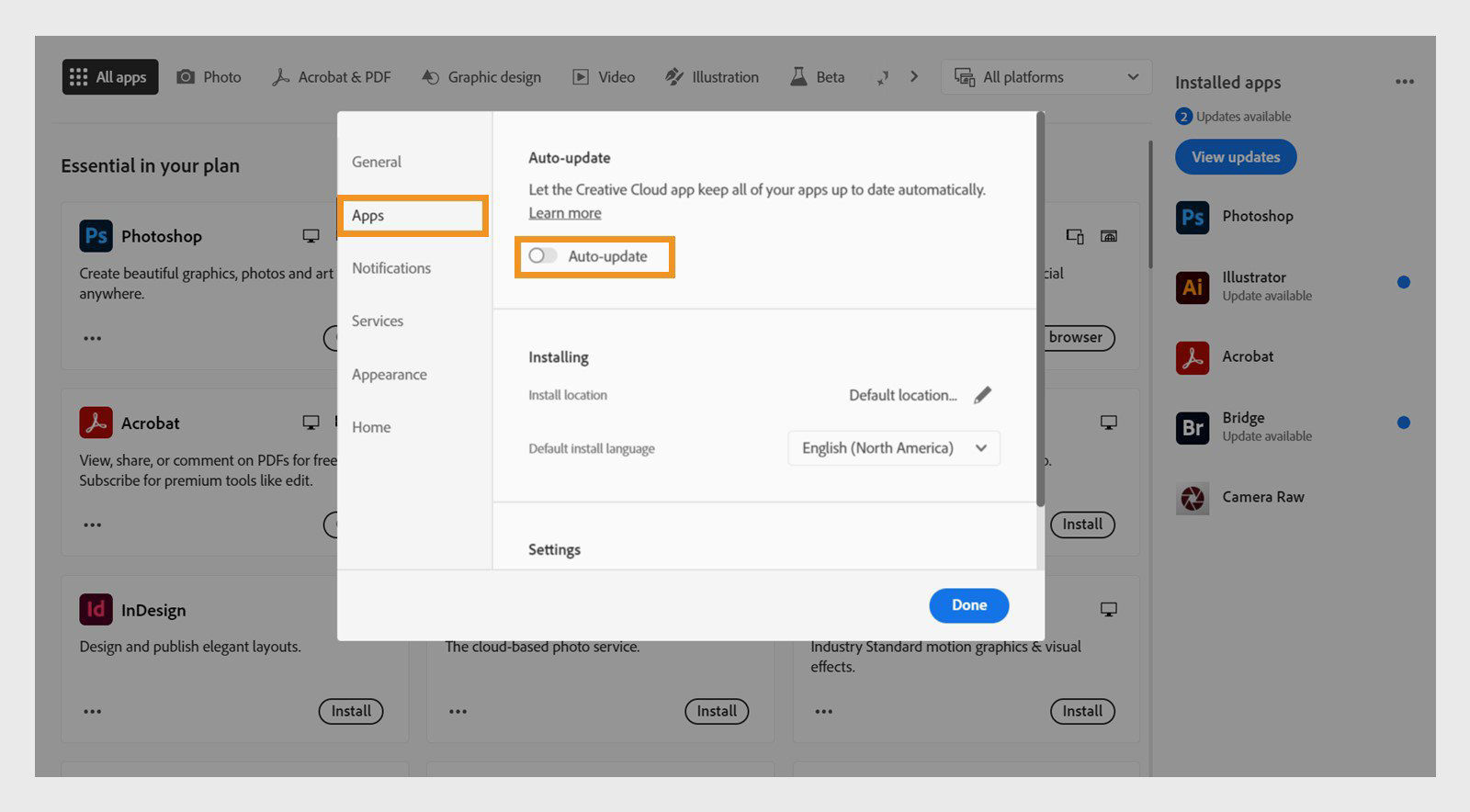Filter by Illustration category
Screen dimensions: 1470x812
(x=712, y=77)
